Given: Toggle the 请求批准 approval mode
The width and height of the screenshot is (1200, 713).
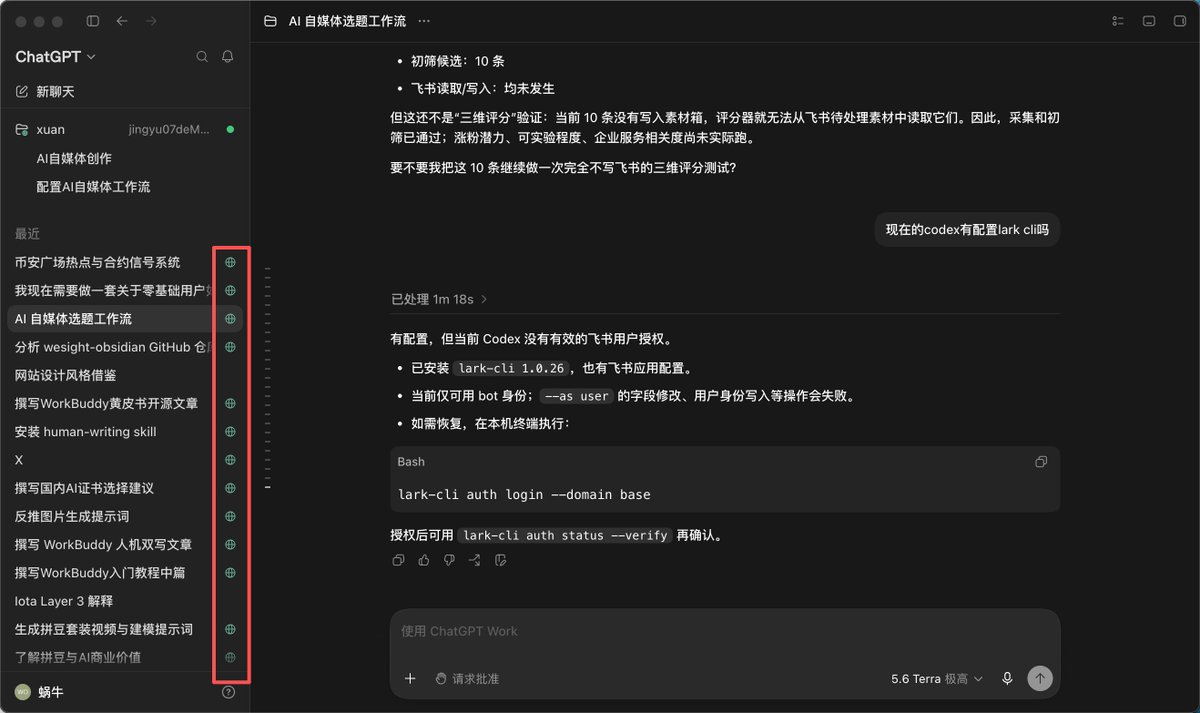Looking at the screenshot, I should (x=466, y=679).
